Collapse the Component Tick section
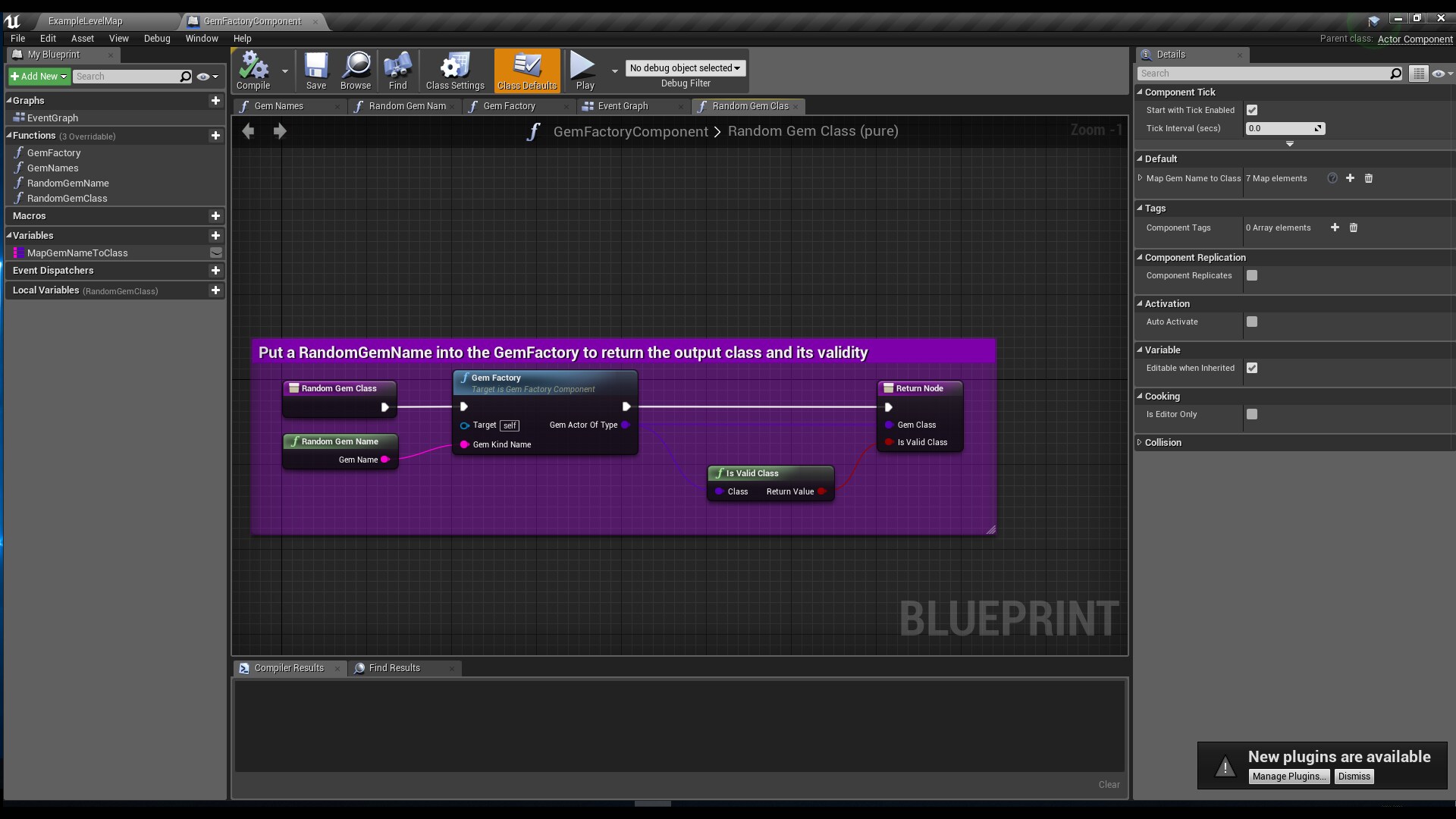1456x819 pixels. point(1141,92)
